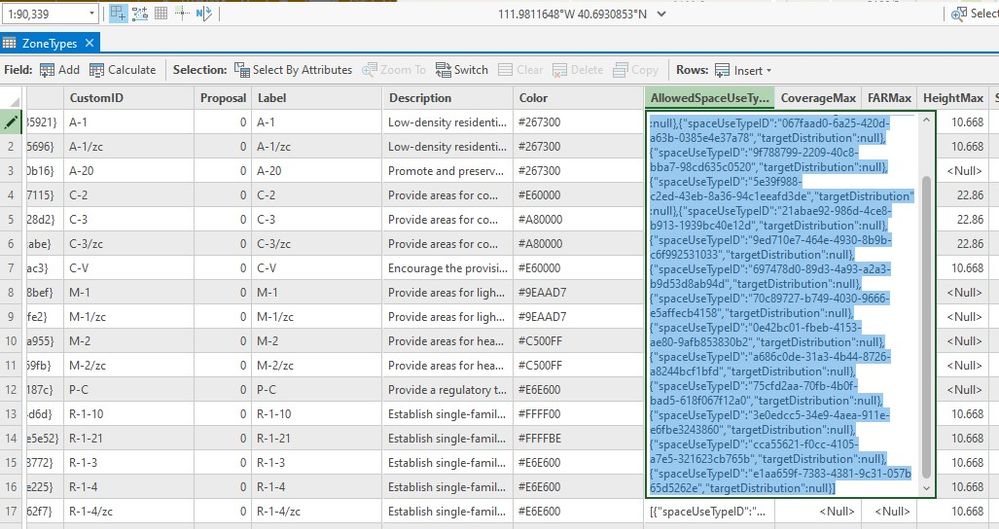Click color value #FFFFBE in row R-1-21
This screenshot has height=529, width=999.
click(x=578, y=438)
